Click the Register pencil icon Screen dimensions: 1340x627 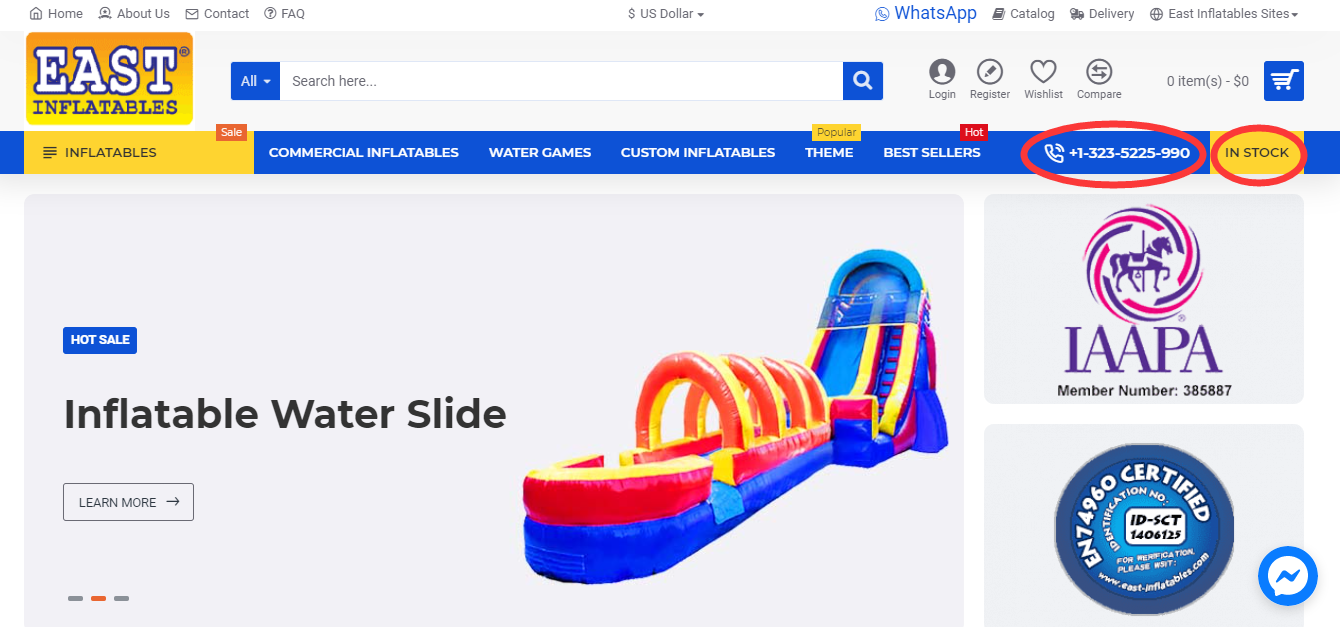[x=989, y=72]
